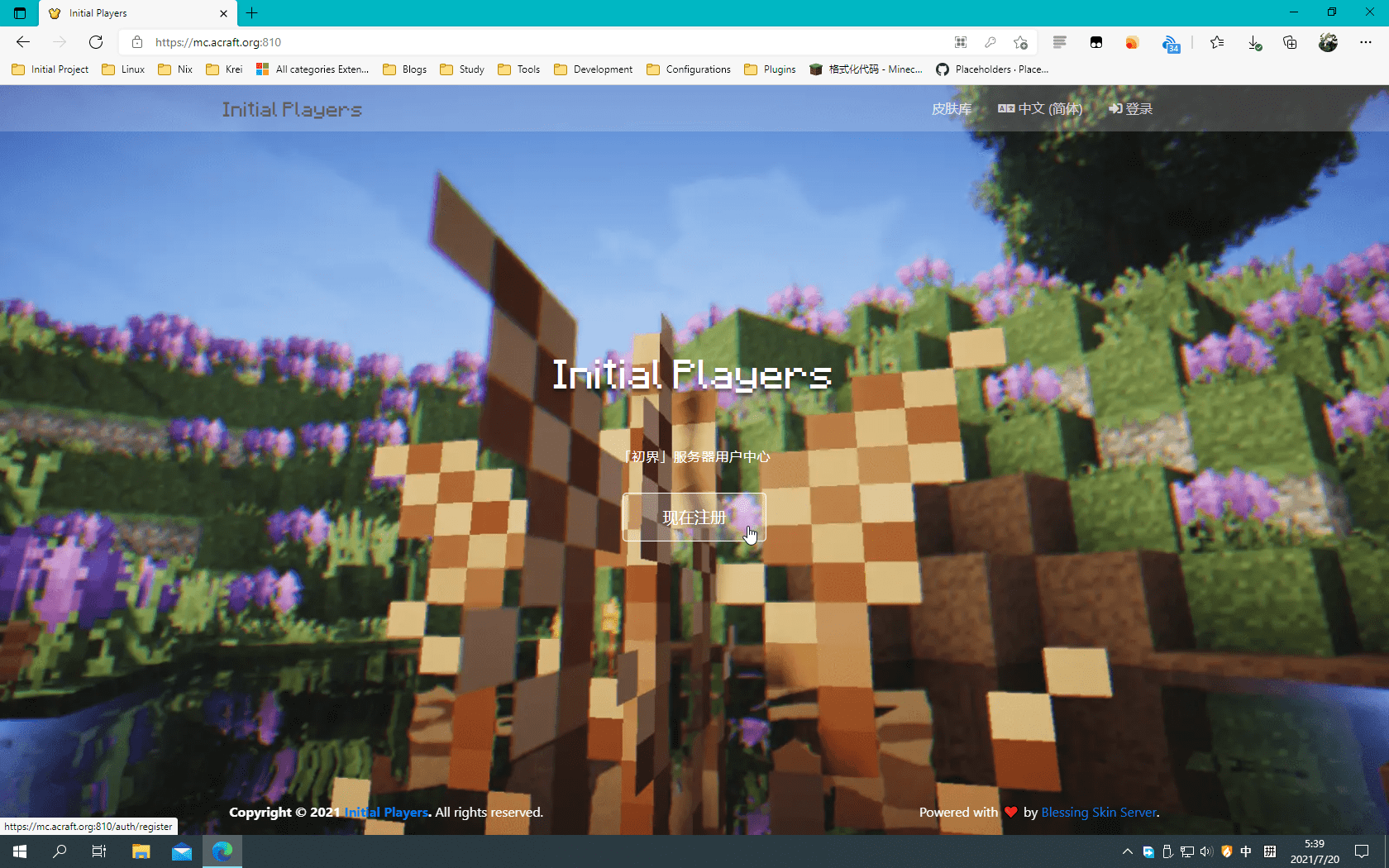This screenshot has width=1389, height=868.
Task: Open the browser profile avatar
Action: [x=1328, y=42]
